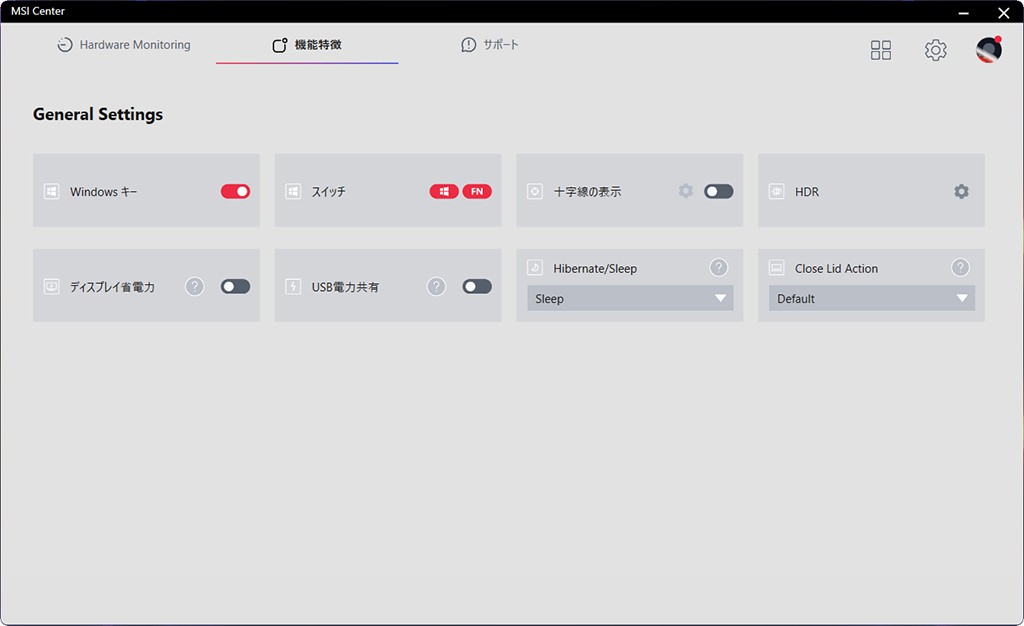Open MSI Center settings gear
The image size is (1024, 626).
pyautogui.click(x=935, y=50)
